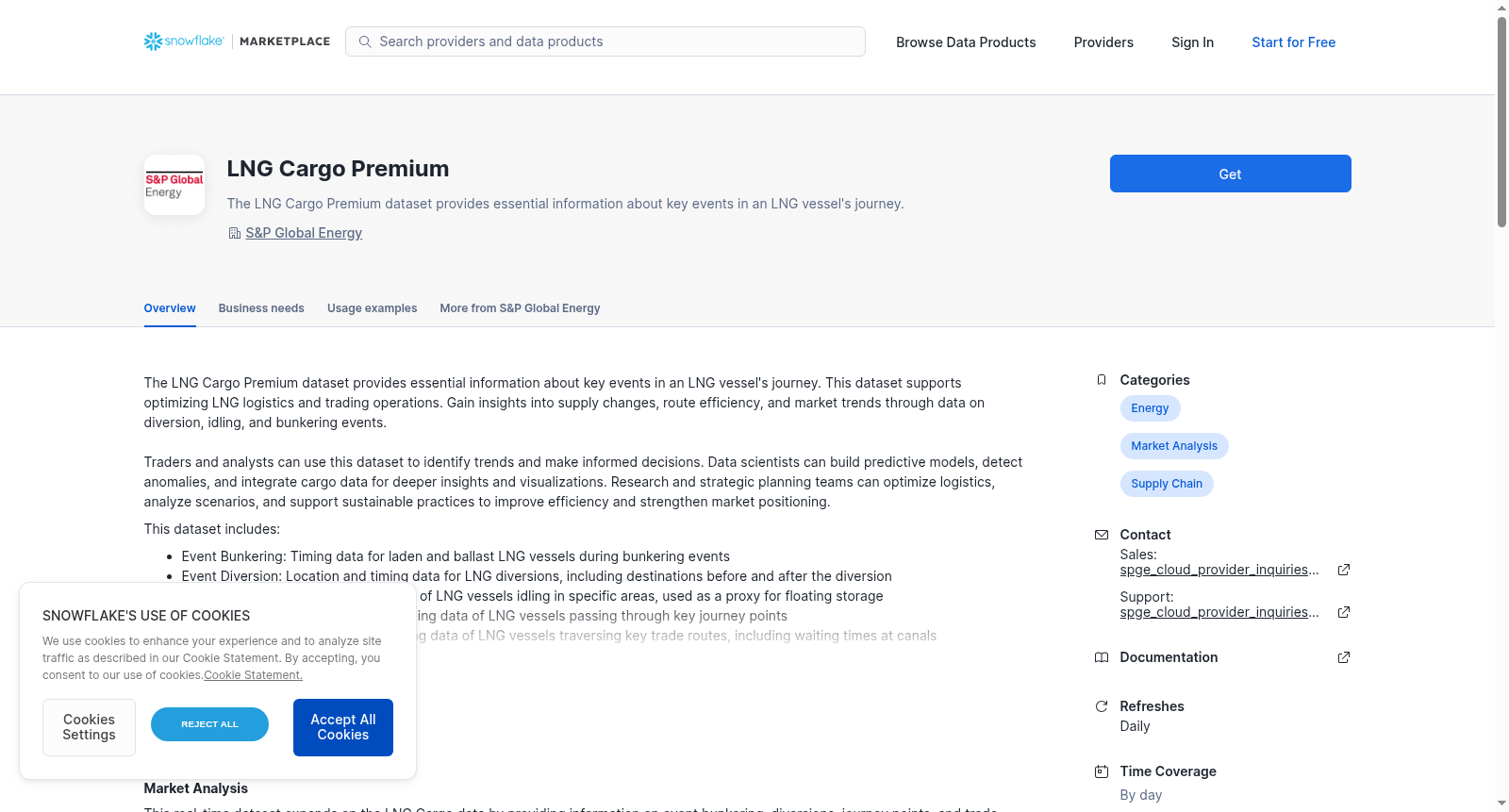Open Documentation external link icon
Image resolution: width=1509 pixels, height=812 pixels.
(1344, 657)
